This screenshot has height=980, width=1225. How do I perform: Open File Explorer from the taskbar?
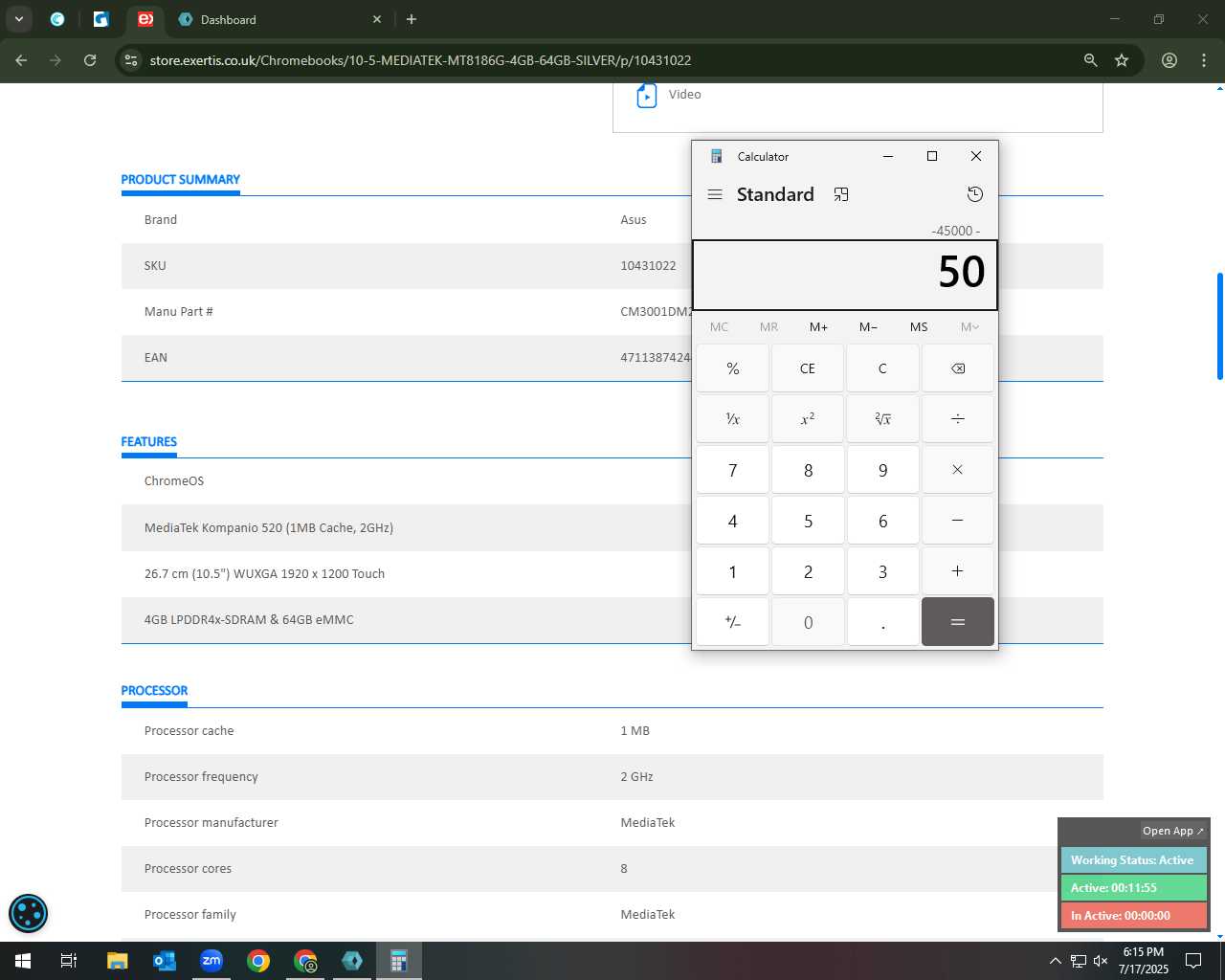pos(117,961)
